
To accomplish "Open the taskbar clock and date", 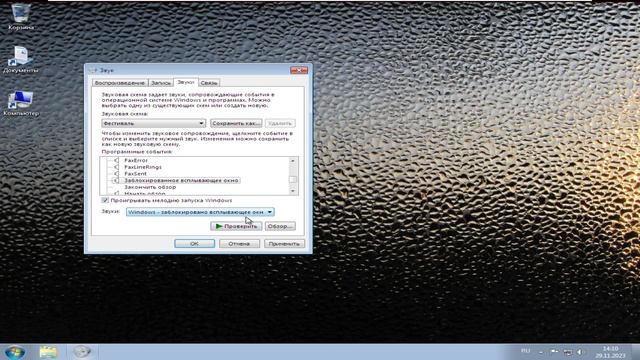I will 610,352.
